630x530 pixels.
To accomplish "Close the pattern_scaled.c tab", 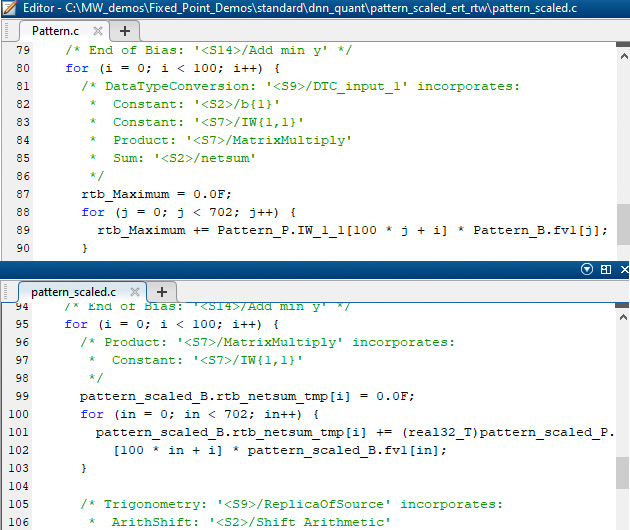I will [x=134, y=291].
